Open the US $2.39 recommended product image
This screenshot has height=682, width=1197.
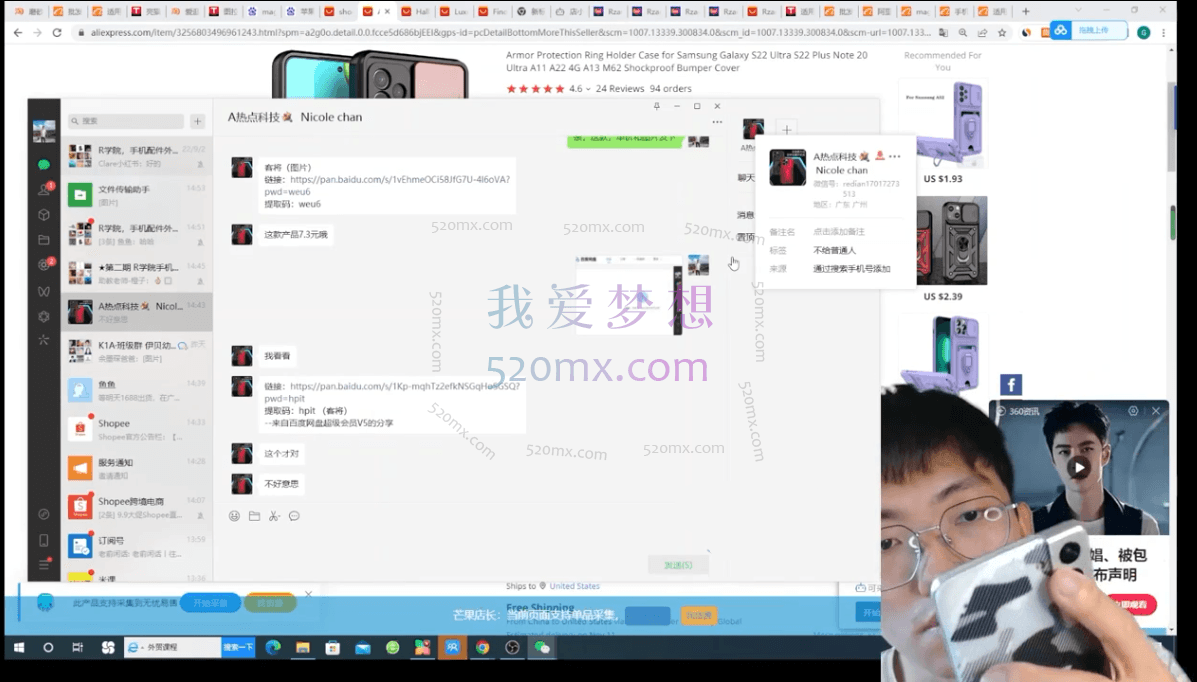pos(943,241)
